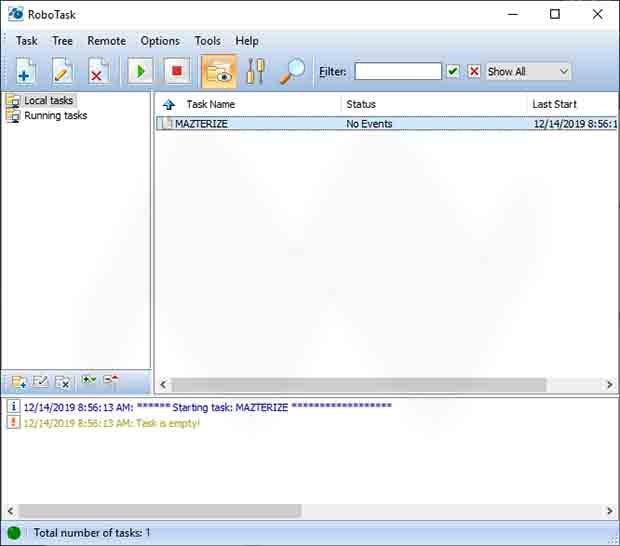Open the Tree menu
Viewport: 620px width, 546px height.
click(x=62, y=41)
